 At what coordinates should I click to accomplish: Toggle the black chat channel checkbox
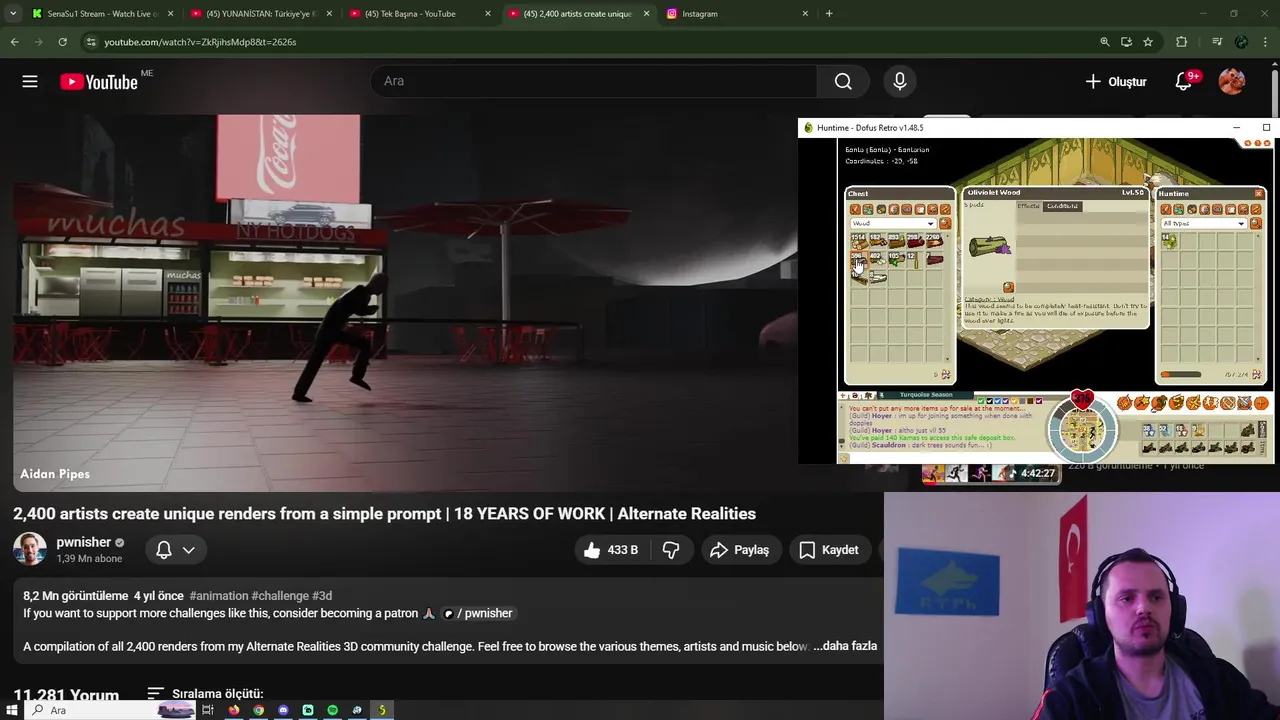coord(989,401)
